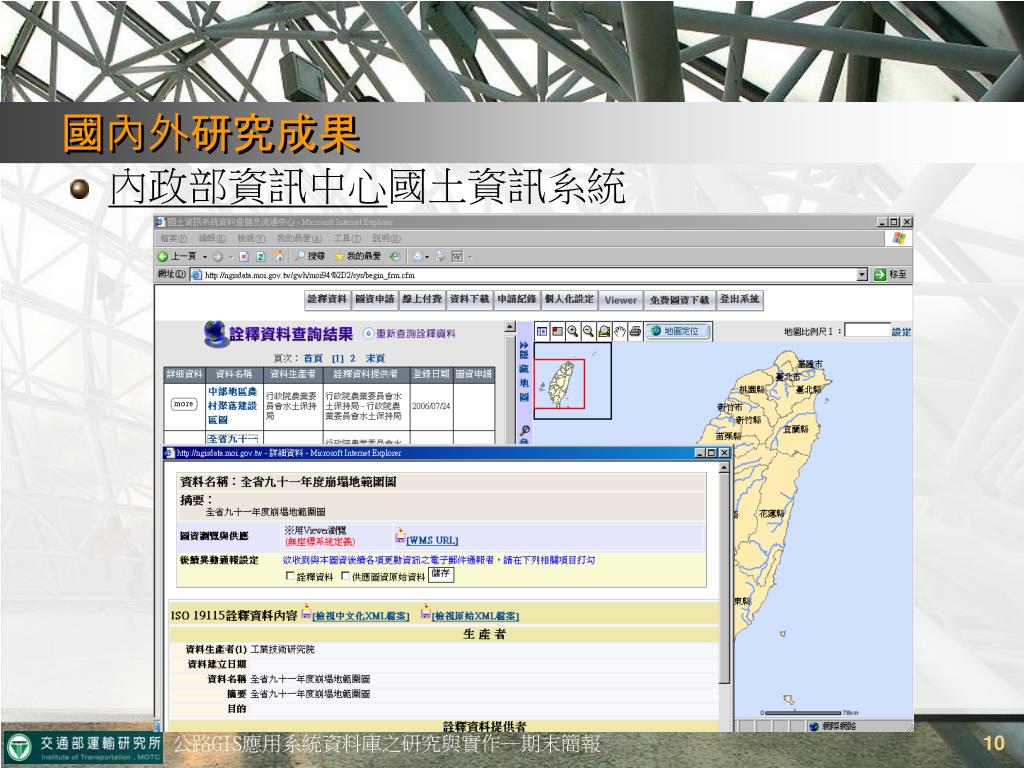Click the 資料下載 navigation tab
1024x768 pixels.
(470, 299)
